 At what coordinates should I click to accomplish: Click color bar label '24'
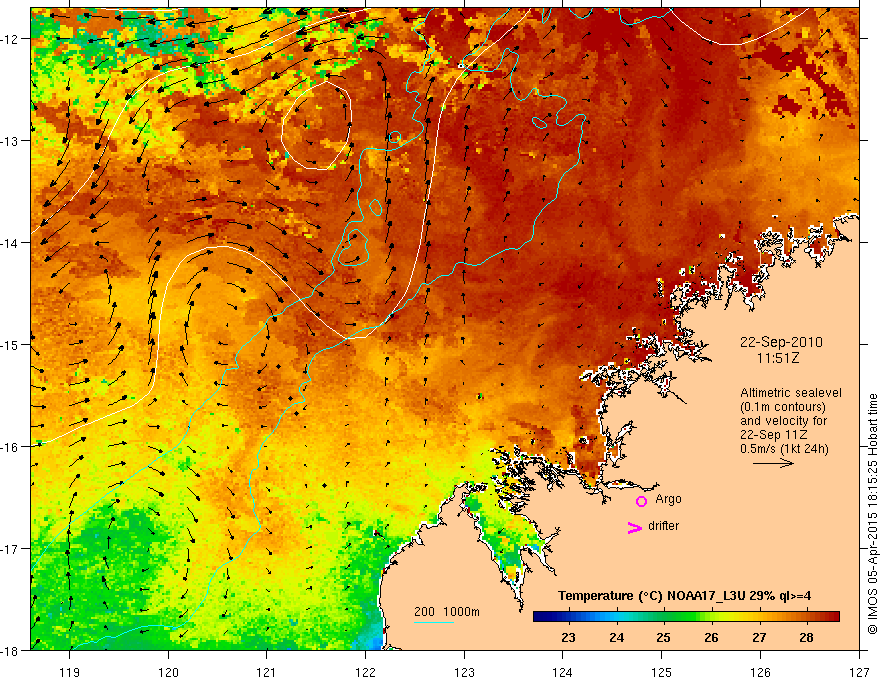(x=616, y=637)
